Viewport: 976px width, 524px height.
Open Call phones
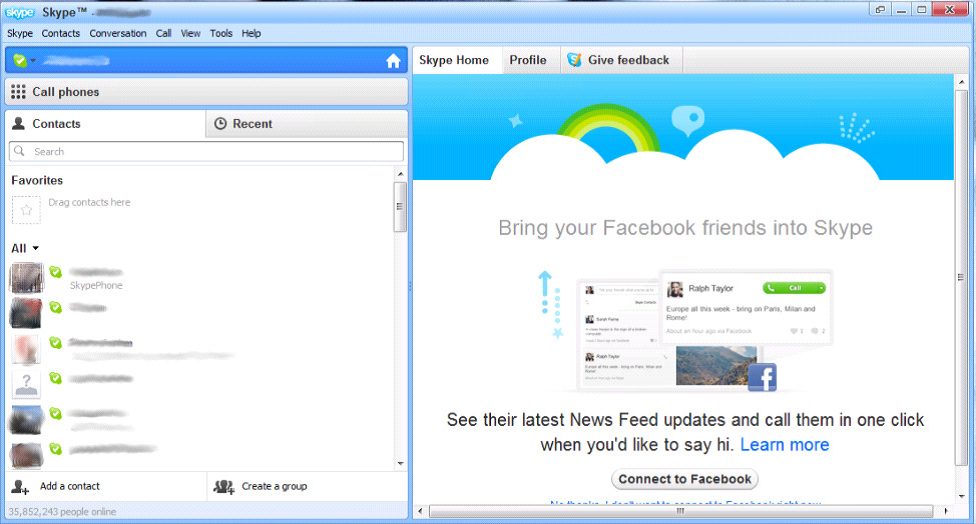click(x=207, y=92)
